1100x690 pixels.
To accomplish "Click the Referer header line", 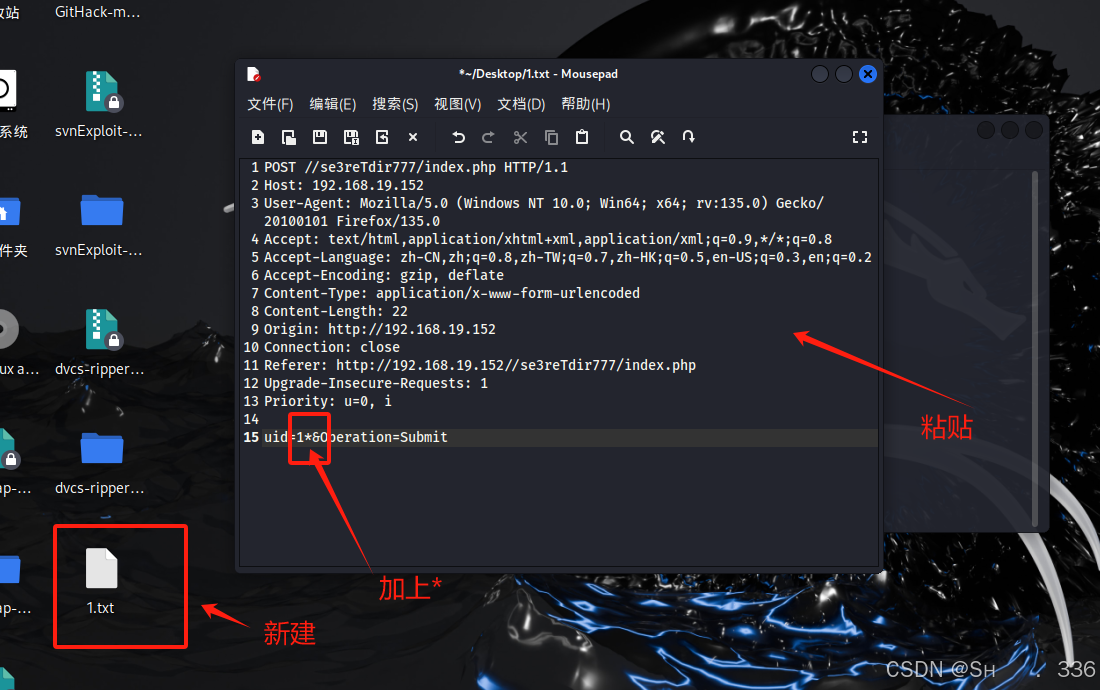I will point(480,366).
